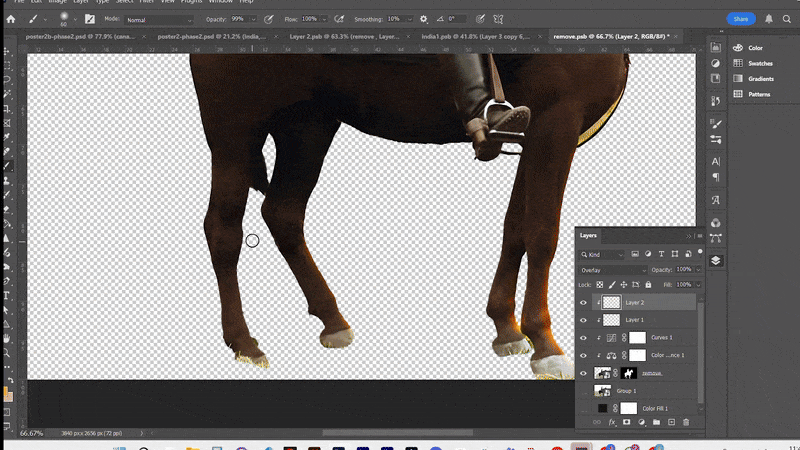Open Layers panel icon in dock
This screenshot has width=800, height=450.
click(x=716, y=261)
